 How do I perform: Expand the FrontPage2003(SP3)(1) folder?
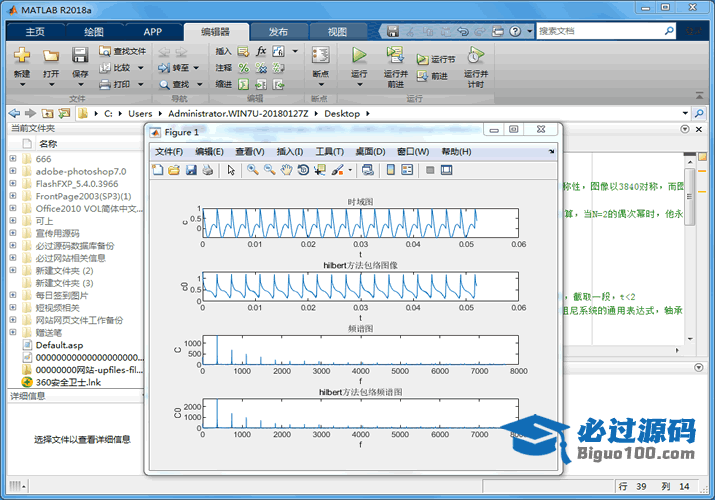pos(13,196)
